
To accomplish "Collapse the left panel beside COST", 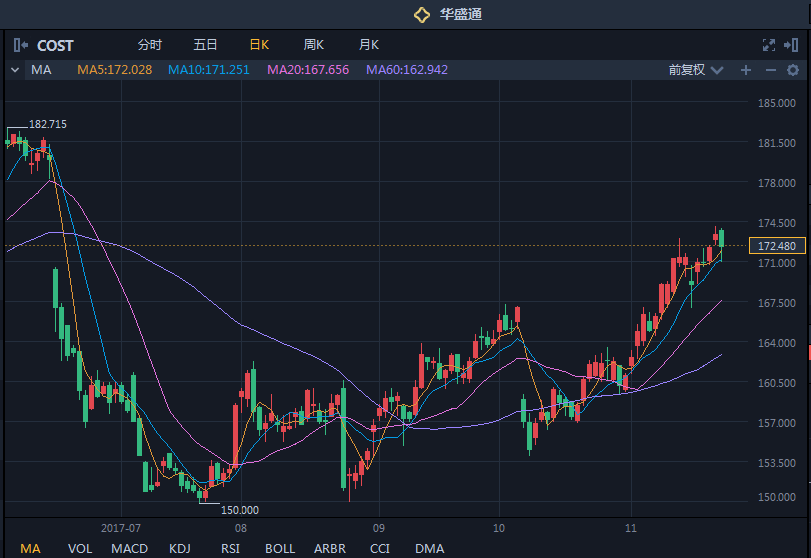I will pos(21,45).
